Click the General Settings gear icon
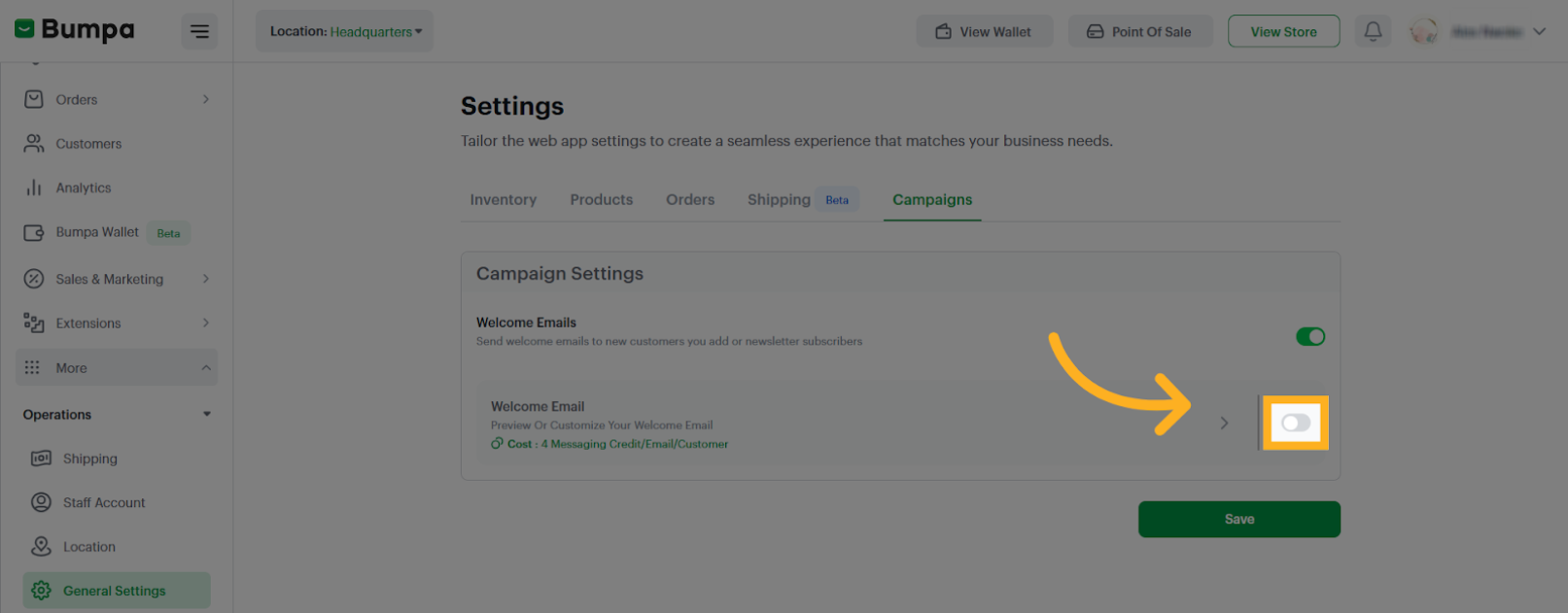1568x613 pixels. click(x=41, y=591)
